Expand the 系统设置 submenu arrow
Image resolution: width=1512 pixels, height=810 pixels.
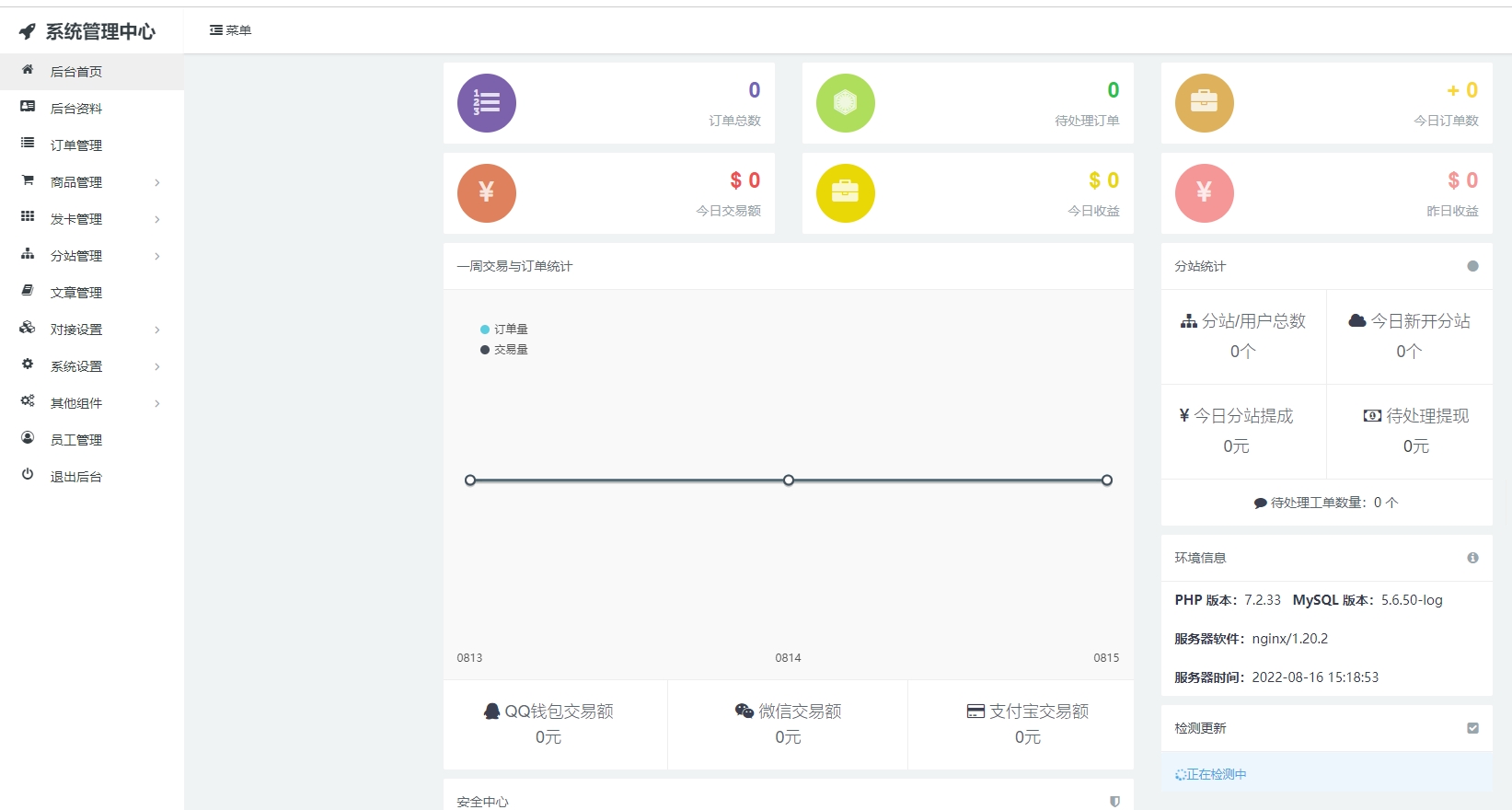click(157, 366)
